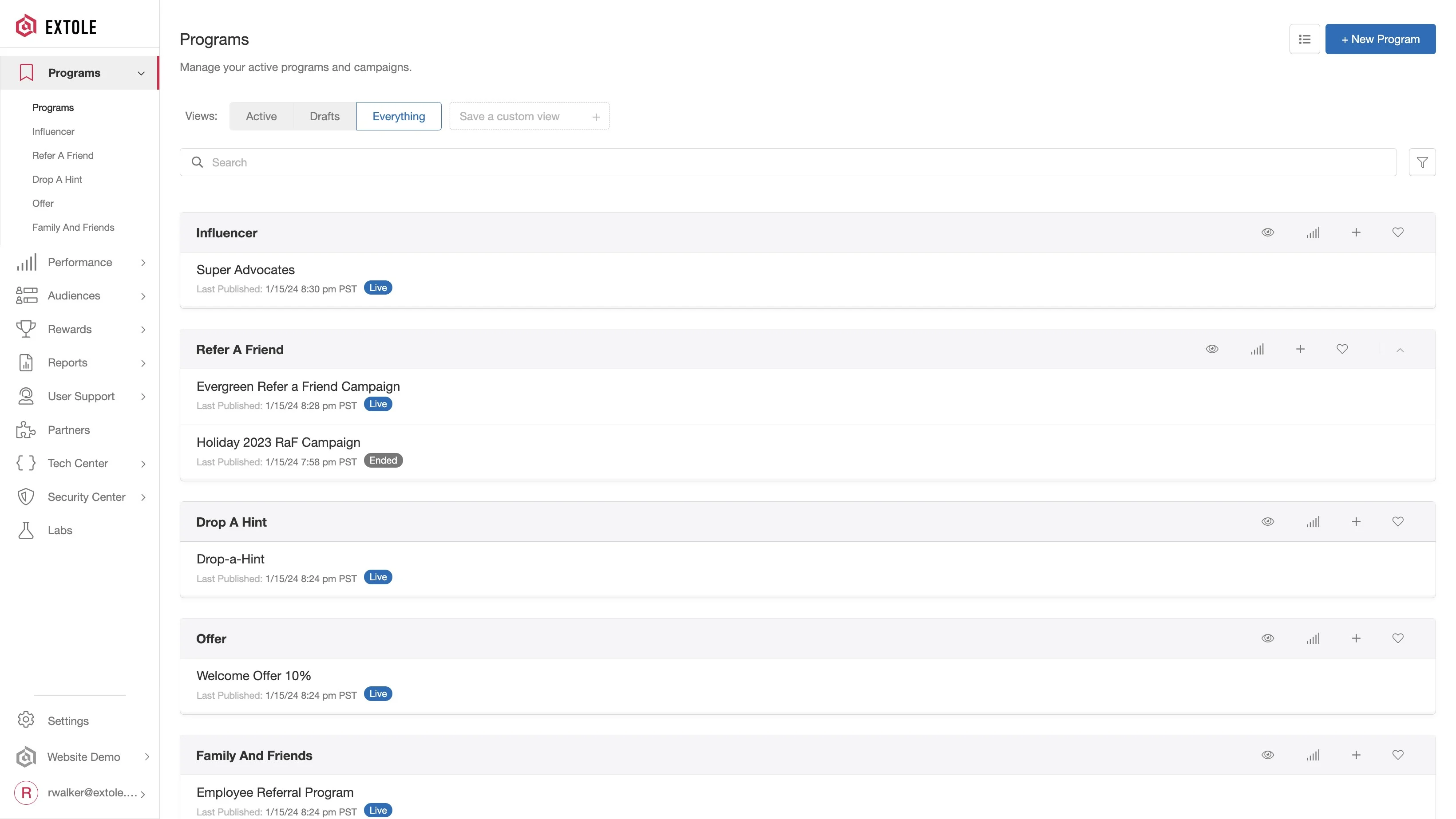Click the search magnifier icon

coord(197,162)
